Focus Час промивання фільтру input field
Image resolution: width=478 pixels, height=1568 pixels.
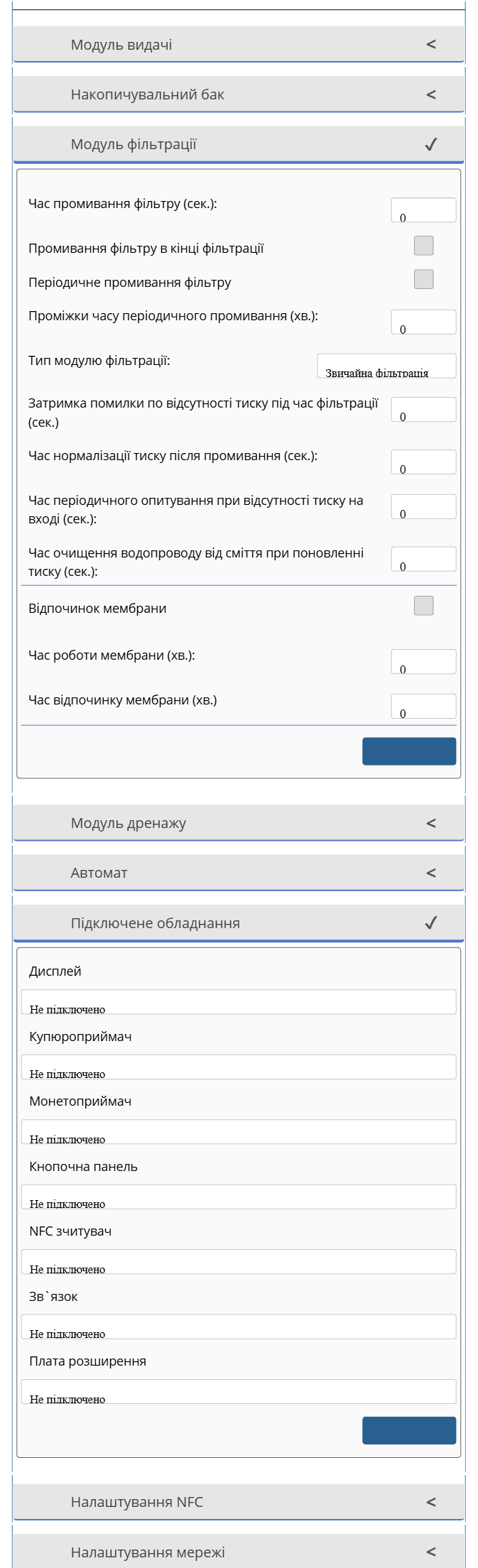point(424,210)
